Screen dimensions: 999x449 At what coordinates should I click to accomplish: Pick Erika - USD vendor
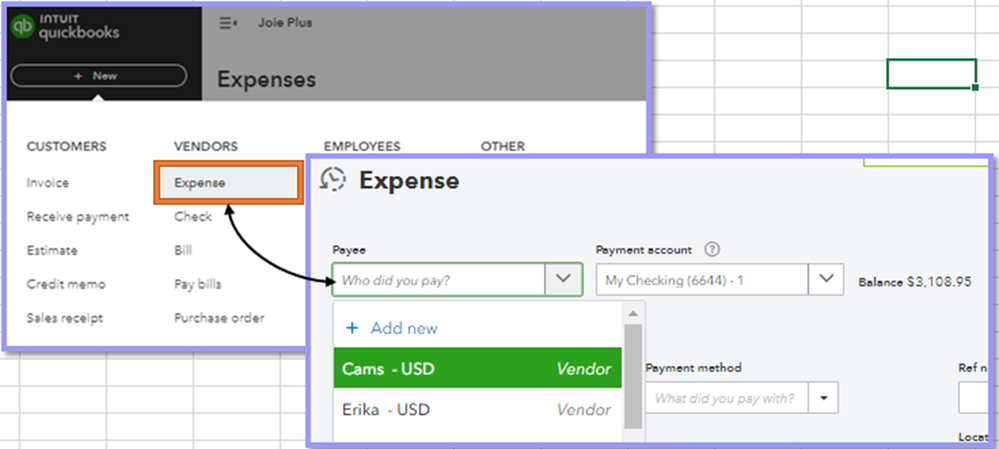pos(477,410)
